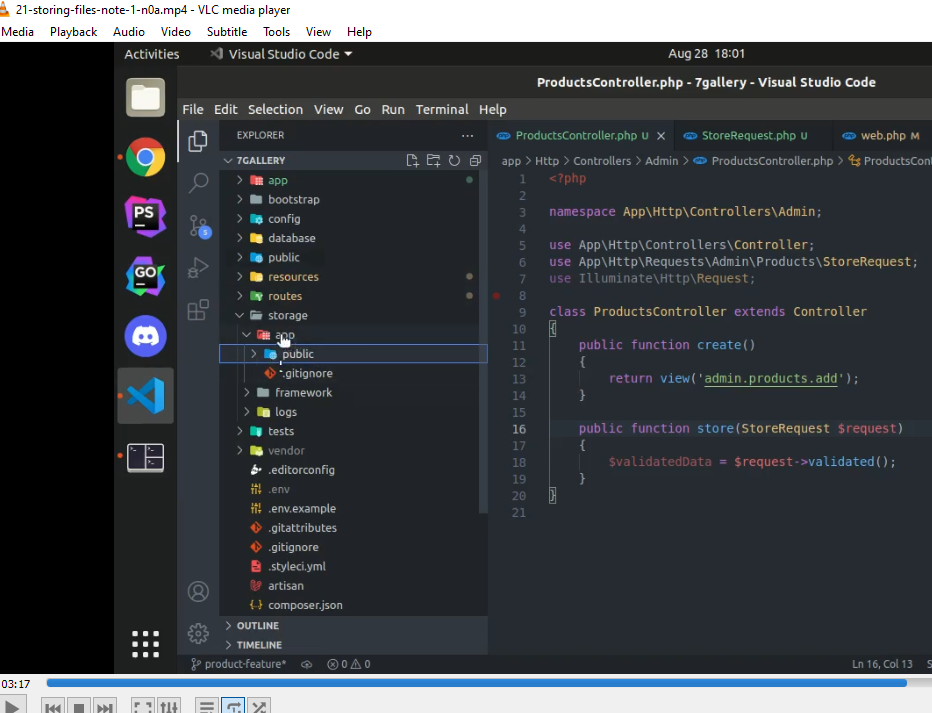Open the VLC Subtitle menu
This screenshot has width=932, height=713.
[226, 32]
